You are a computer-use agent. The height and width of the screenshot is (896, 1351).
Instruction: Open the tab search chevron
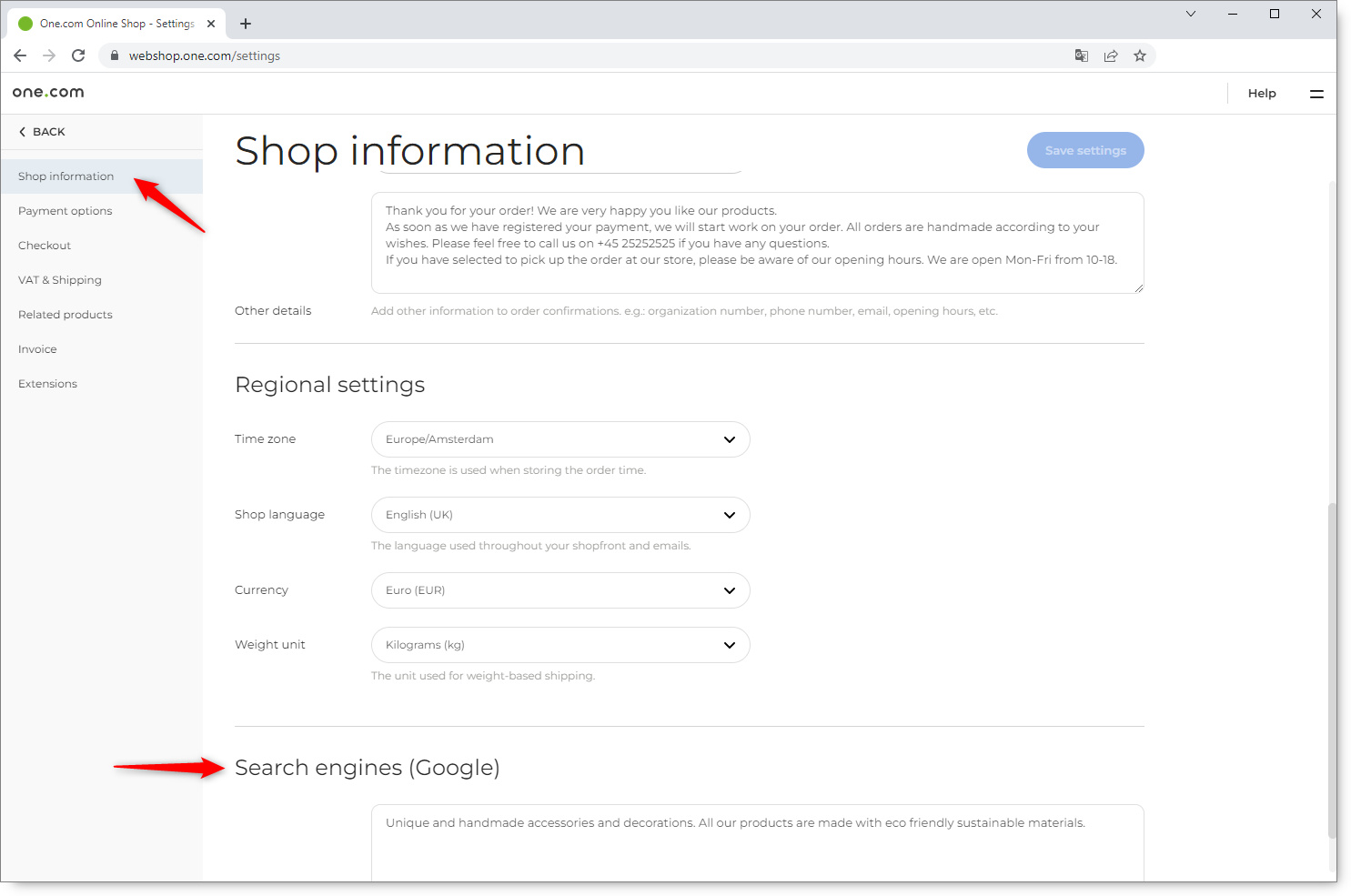[1191, 14]
